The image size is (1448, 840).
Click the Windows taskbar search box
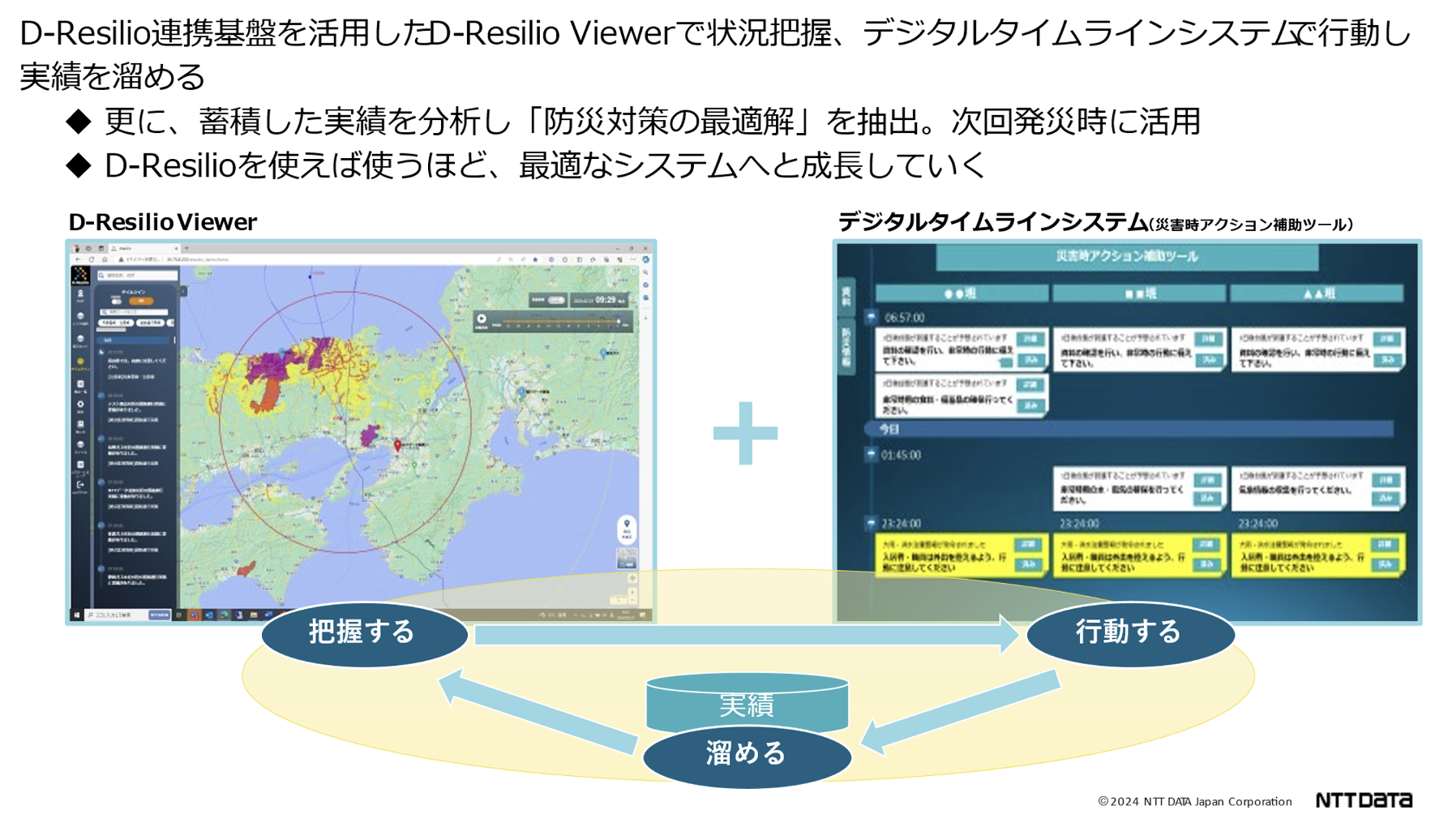tap(128, 615)
